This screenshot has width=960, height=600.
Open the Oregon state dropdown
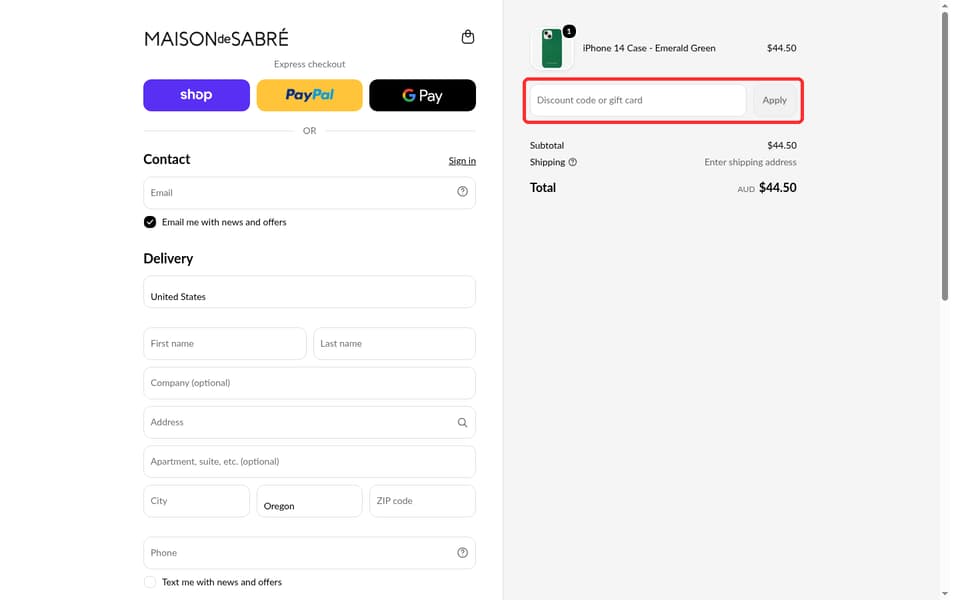[309, 501]
